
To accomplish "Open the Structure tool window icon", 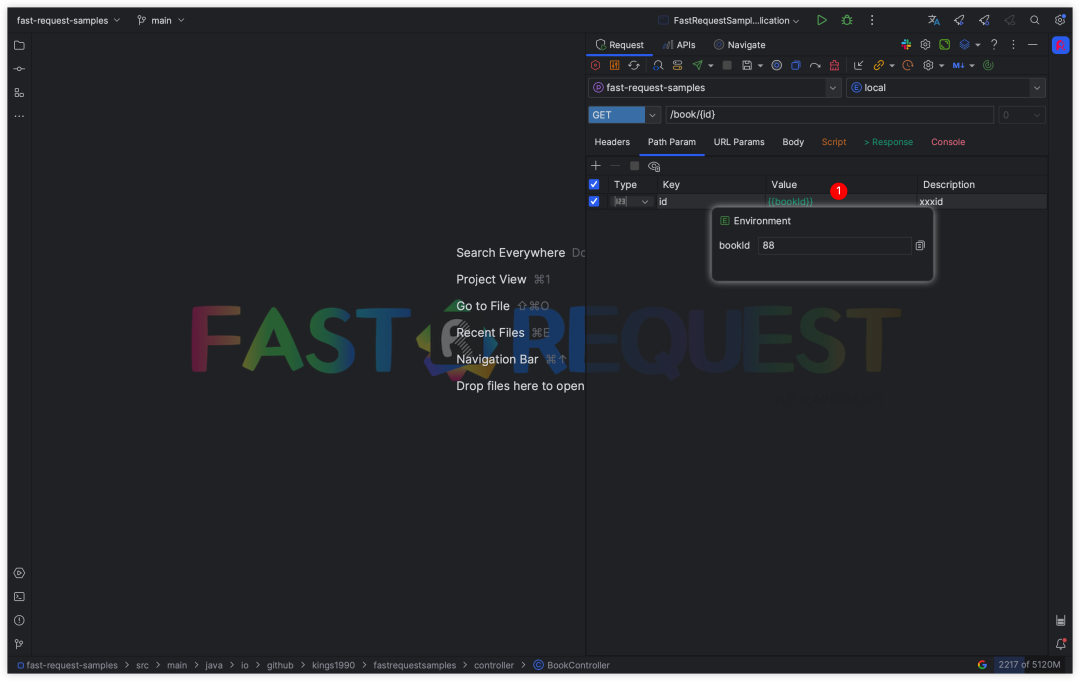I will click(19, 93).
